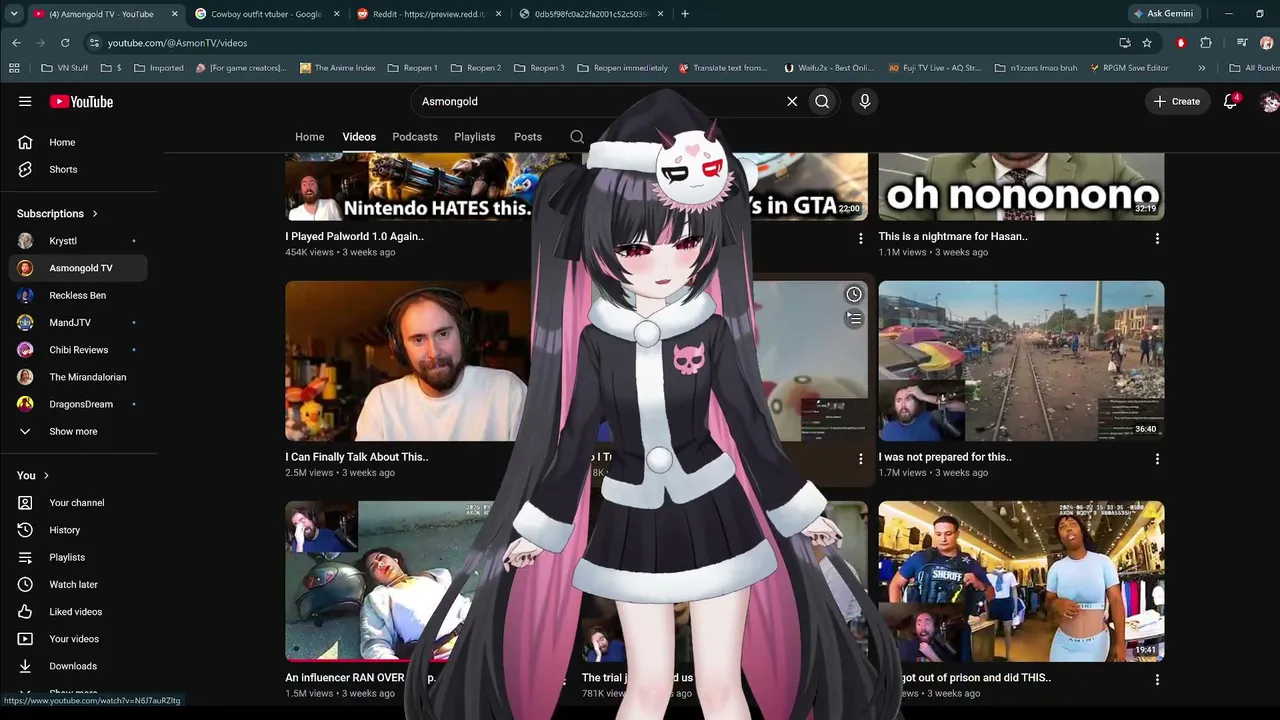Image resolution: width=1280 pixels, height=720 pixels.
Task: Open the Reopen 1 bookmarks folder
Action: [412, 68]
